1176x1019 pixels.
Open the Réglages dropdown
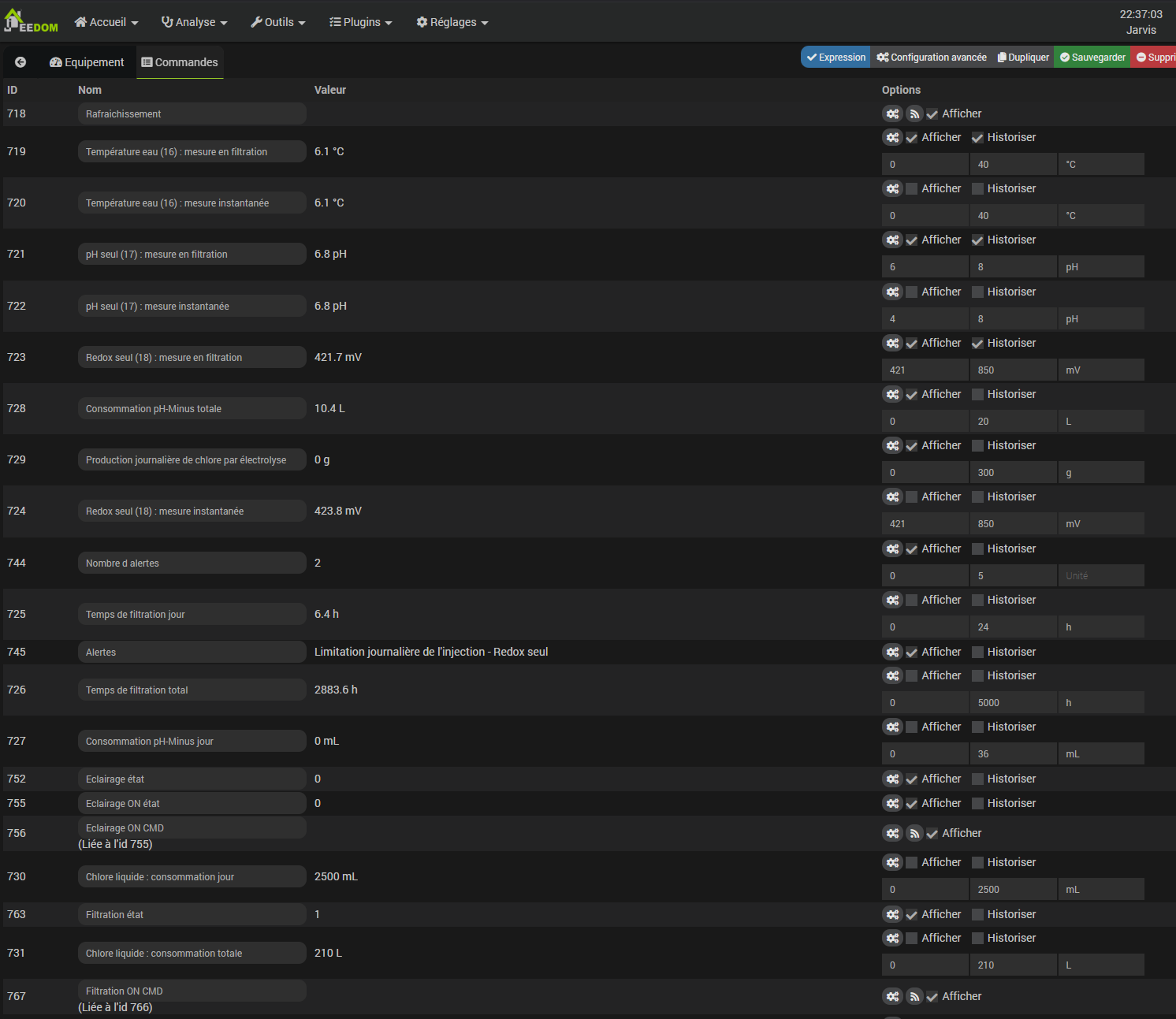[x=452, y=22]
